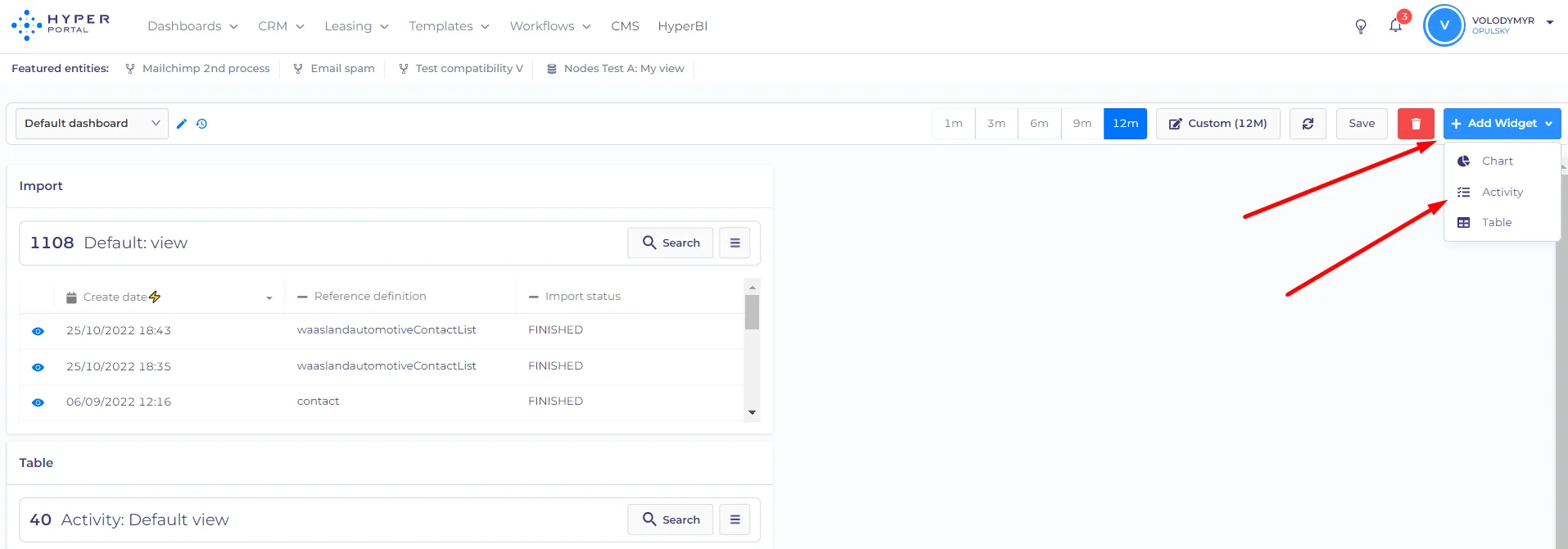Screen dimensions: 1568x549
Task: Select the 9m time range
Action: (1082, 124)
